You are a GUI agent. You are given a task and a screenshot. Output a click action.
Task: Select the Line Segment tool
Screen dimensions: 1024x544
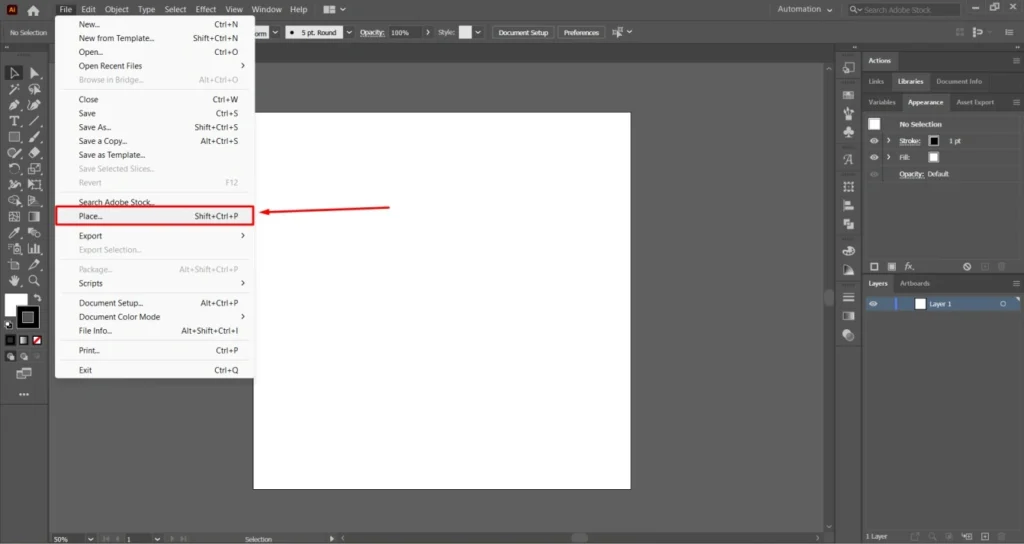click(35, 121)
